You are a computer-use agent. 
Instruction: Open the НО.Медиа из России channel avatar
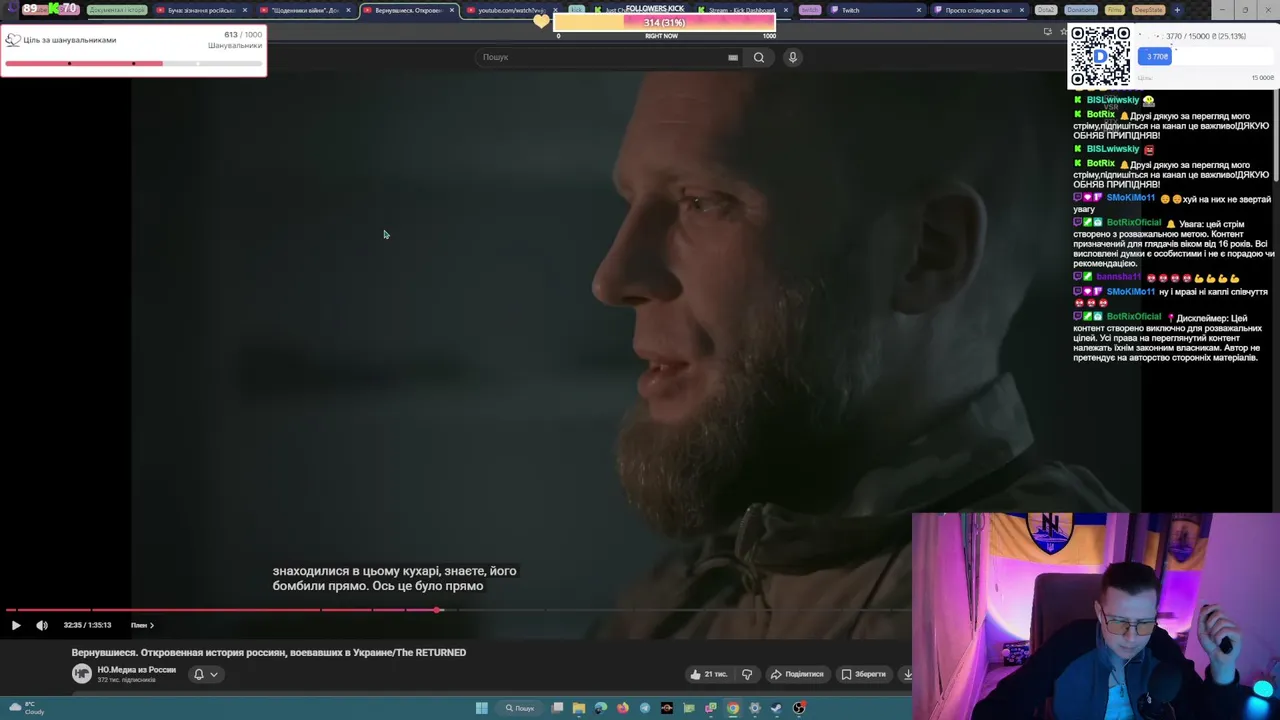(82, 674)
